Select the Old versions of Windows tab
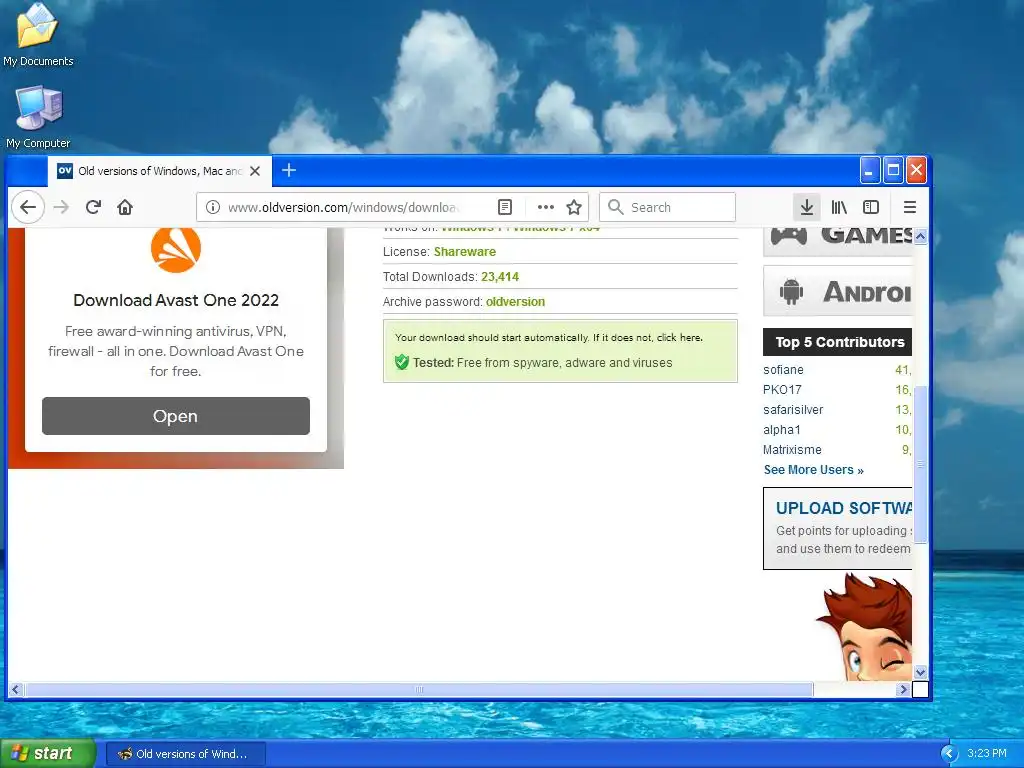The image size is (1024, 768). (159, 171)
